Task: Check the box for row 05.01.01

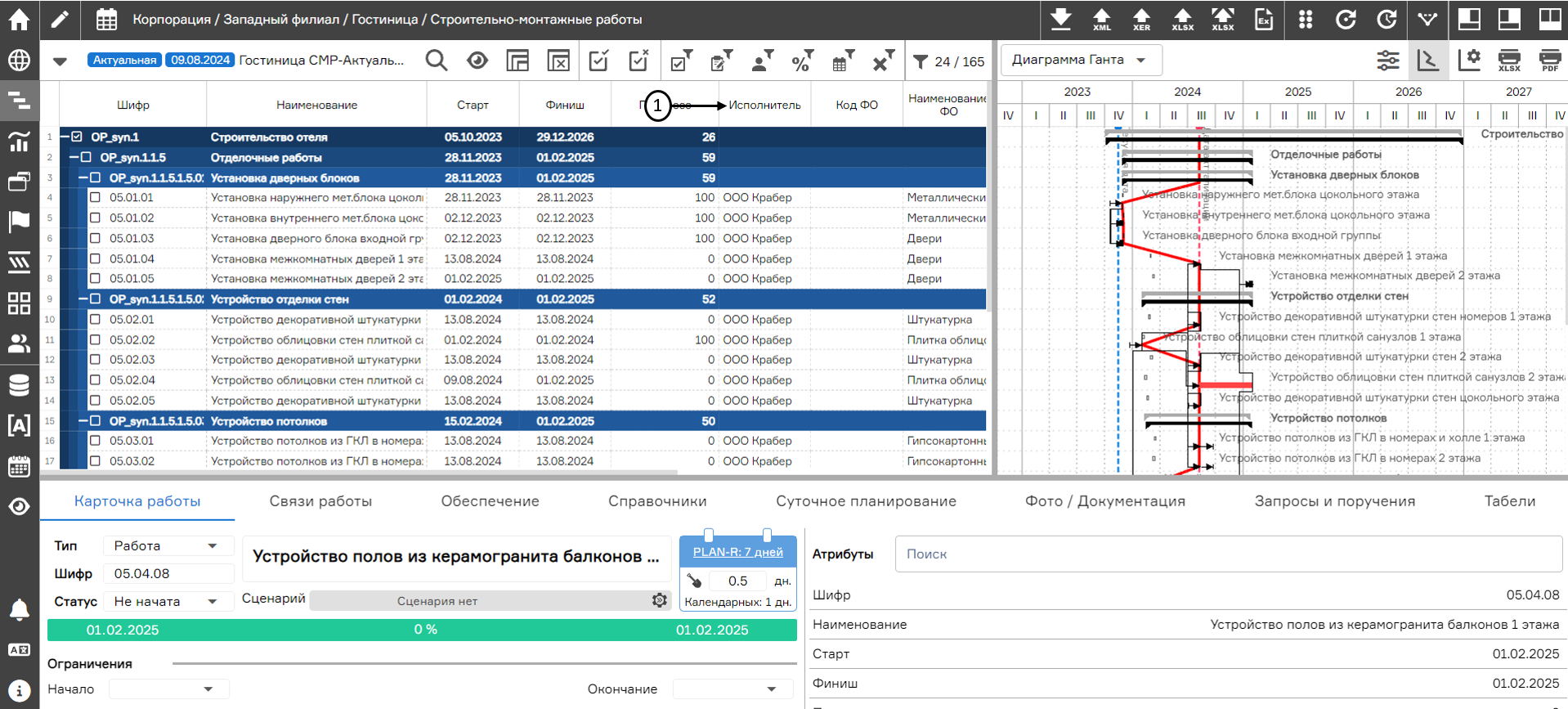Action: [x=95, y=198]
